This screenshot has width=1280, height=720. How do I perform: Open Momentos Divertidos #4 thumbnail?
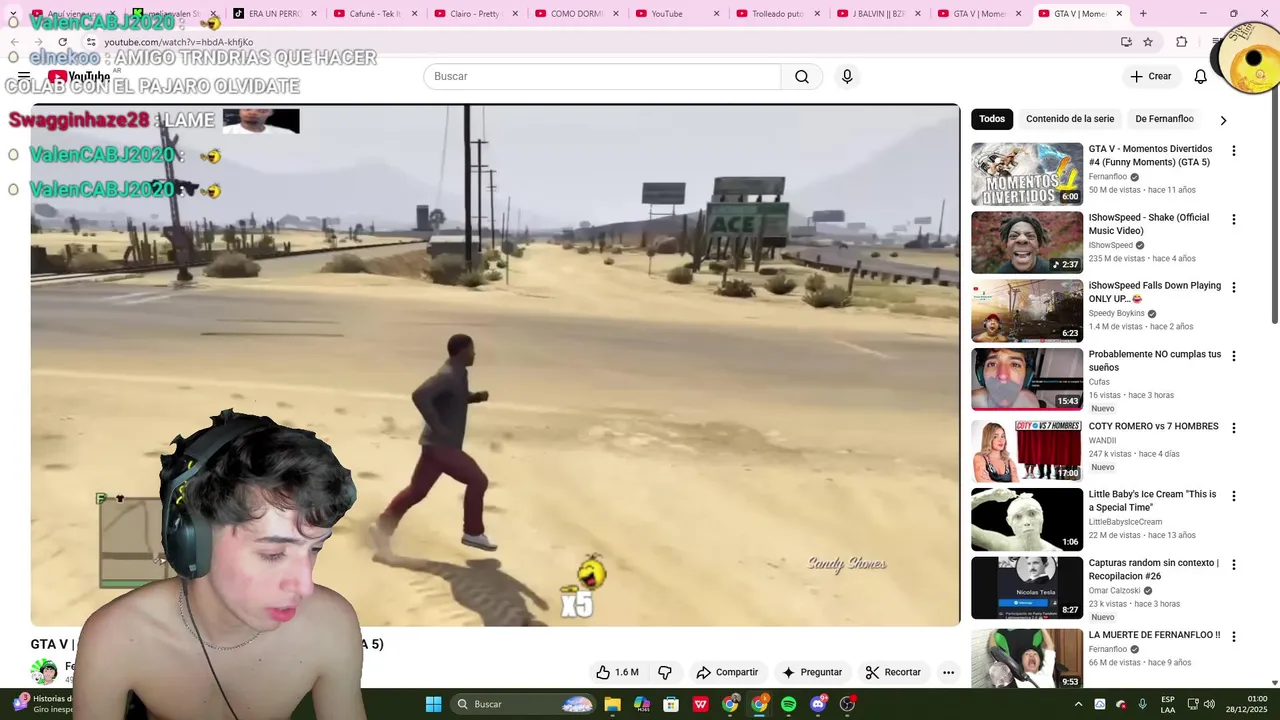1027,174
